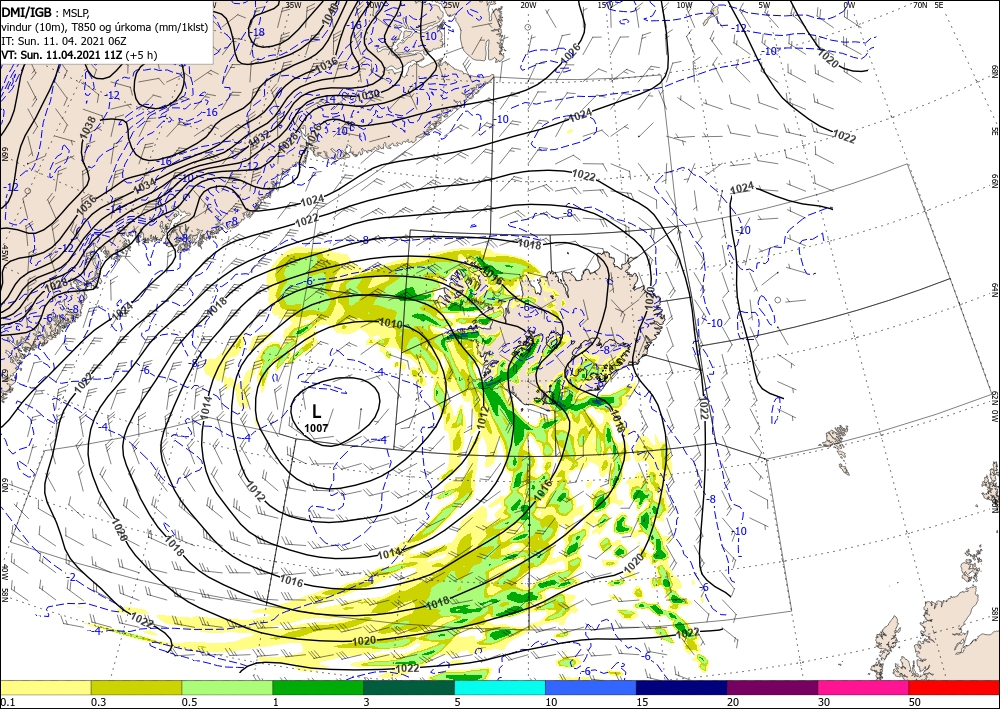The height and width of the screenshot is (709, 1000).
Task: Select the cyan 5–10 legend swatch
Action: coord(500,687)
